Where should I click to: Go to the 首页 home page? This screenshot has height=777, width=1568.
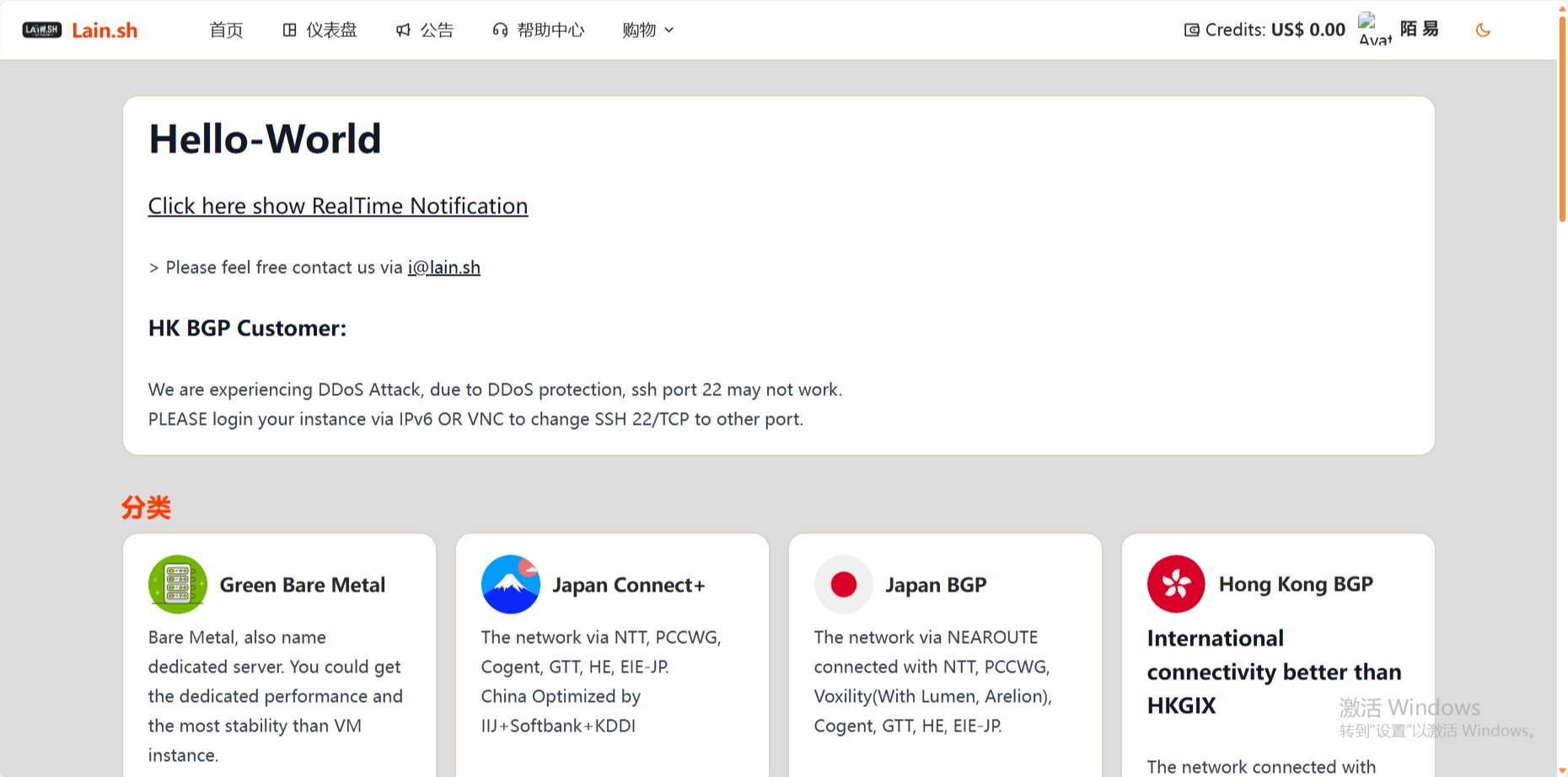[226, 30]
